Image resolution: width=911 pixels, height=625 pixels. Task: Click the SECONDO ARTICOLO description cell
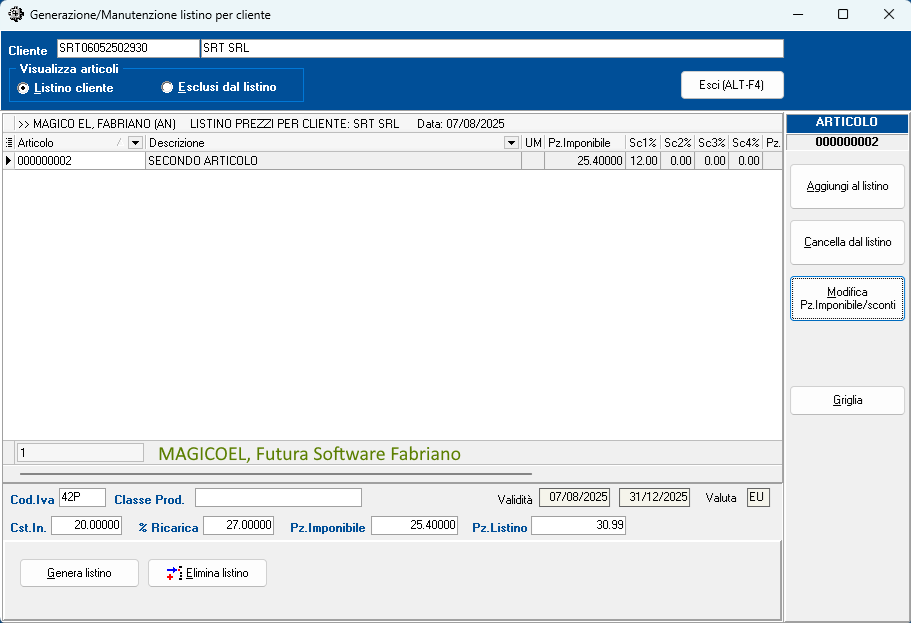pyautogui.click(x=333, y=161)
